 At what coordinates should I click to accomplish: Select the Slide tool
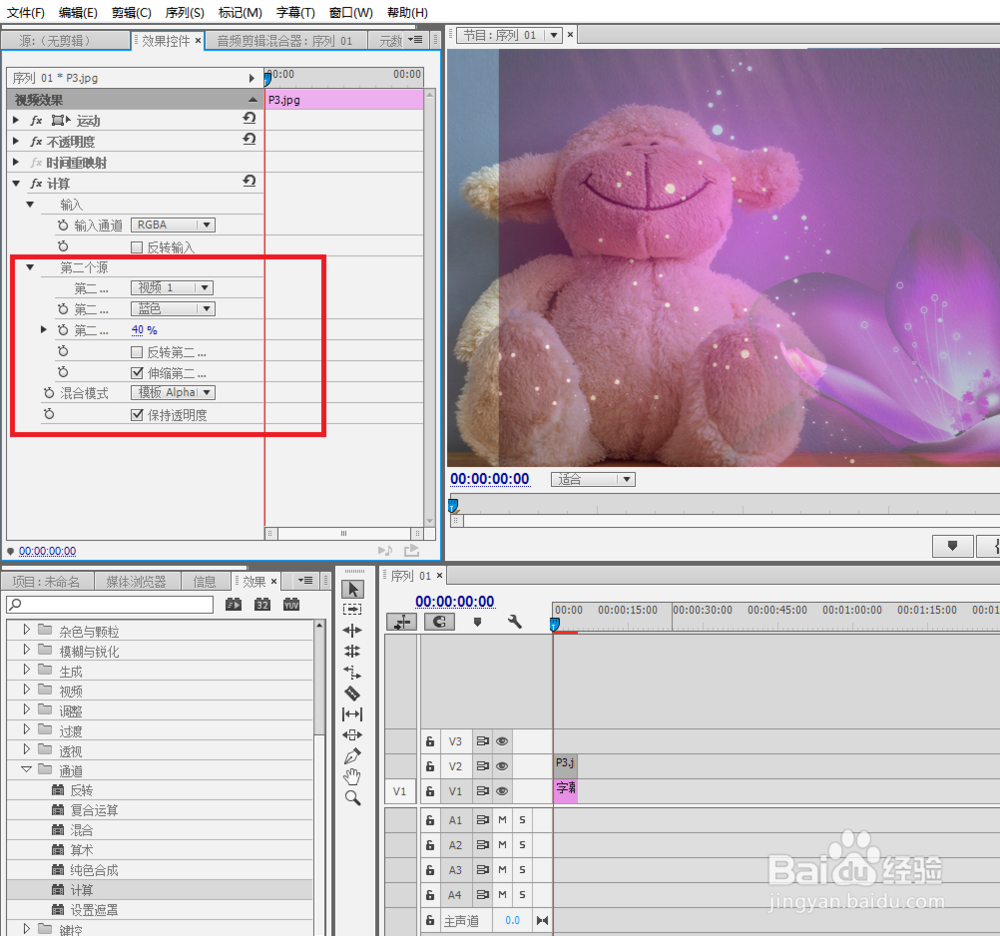click(352, 735)
